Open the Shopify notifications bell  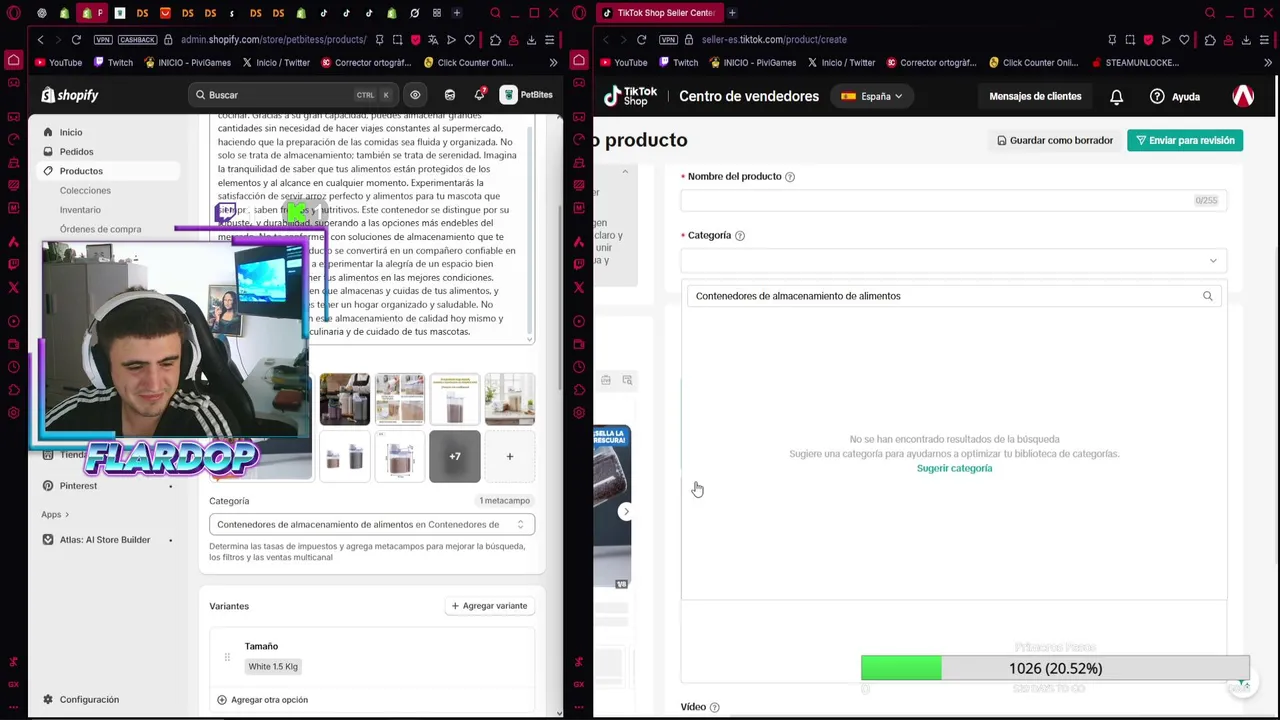[480, 94]
